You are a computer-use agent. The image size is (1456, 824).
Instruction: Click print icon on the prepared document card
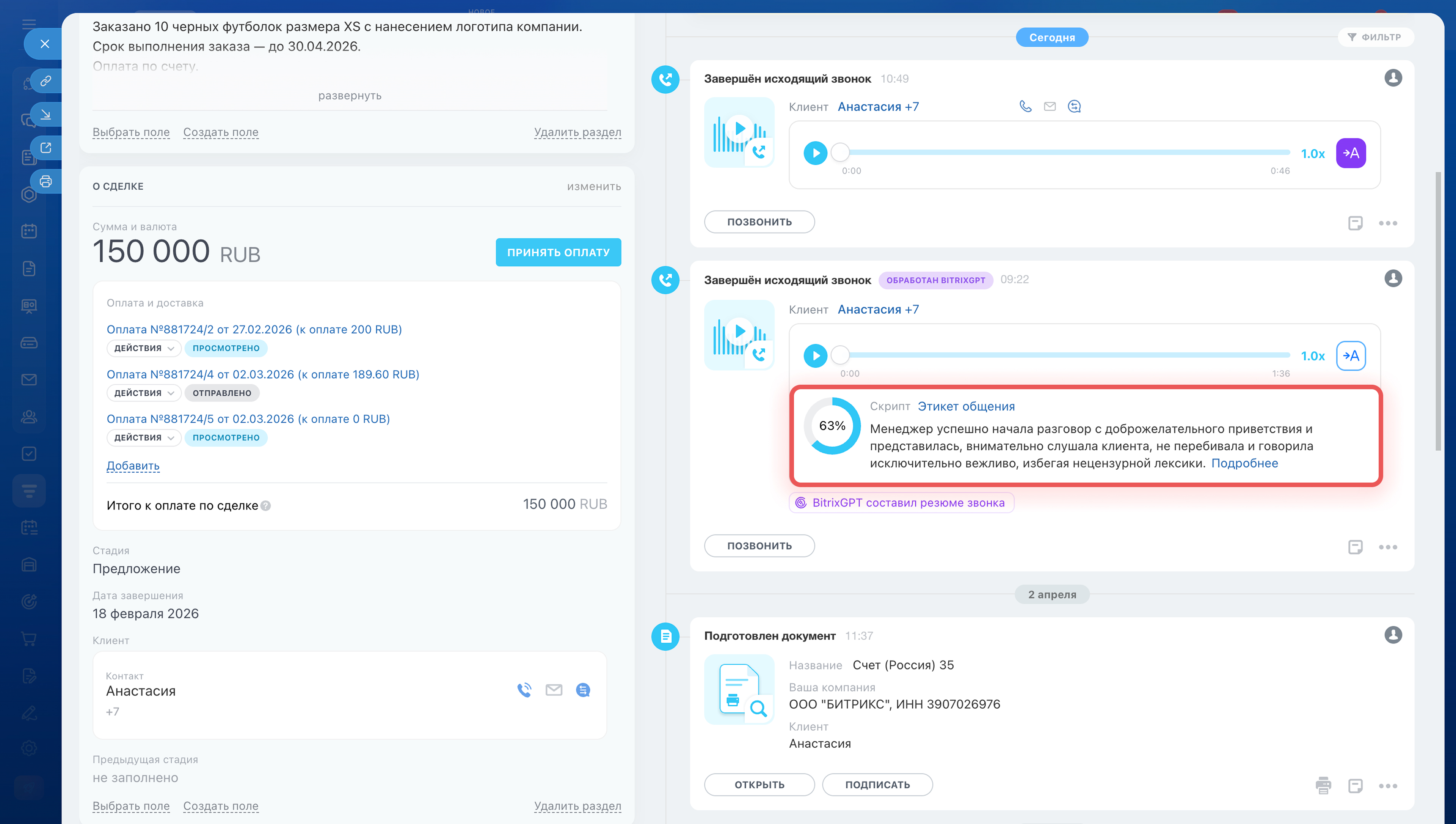coord(1323,785)
